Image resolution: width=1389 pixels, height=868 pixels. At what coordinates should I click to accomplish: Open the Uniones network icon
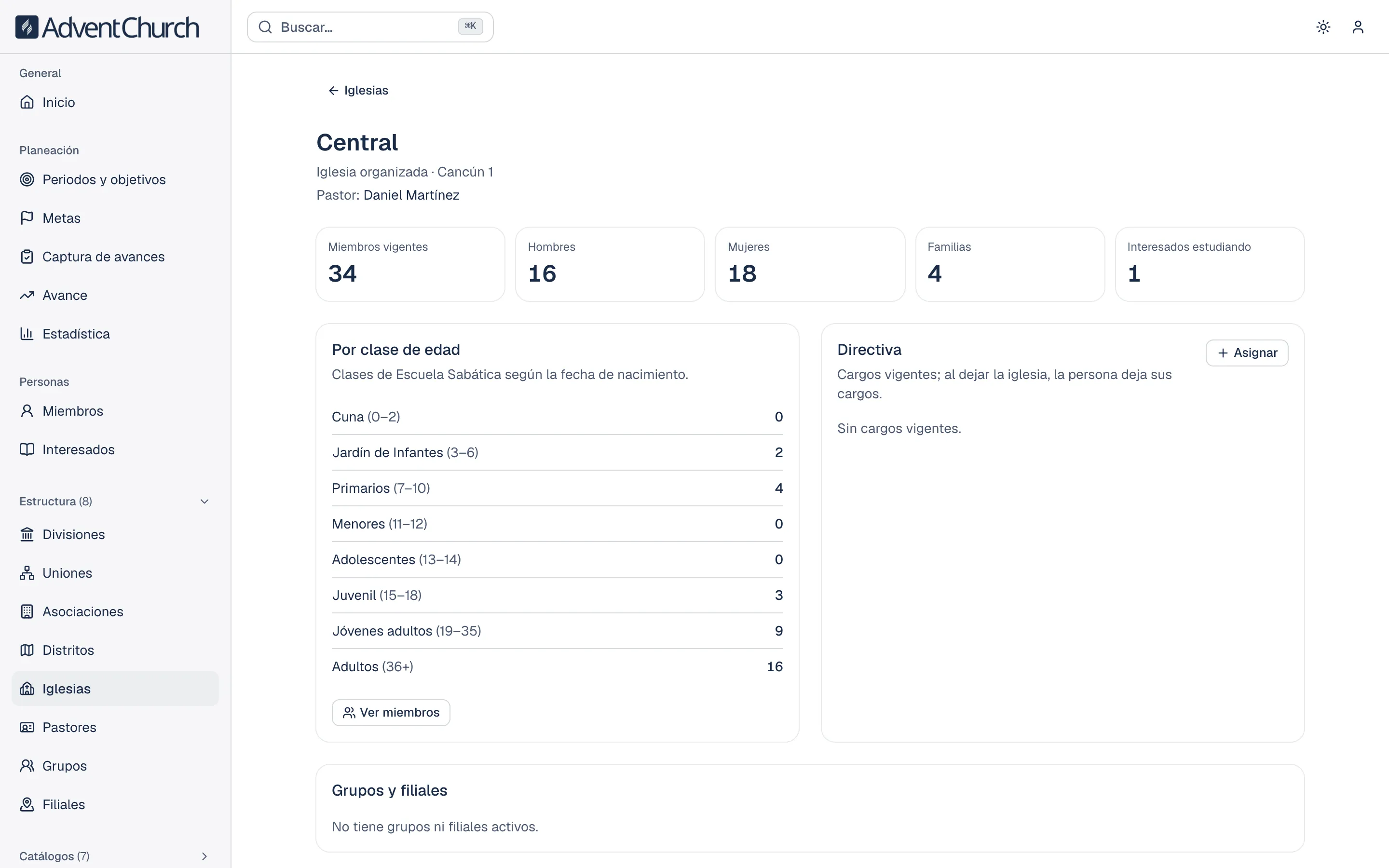click(x=27, y=573)
